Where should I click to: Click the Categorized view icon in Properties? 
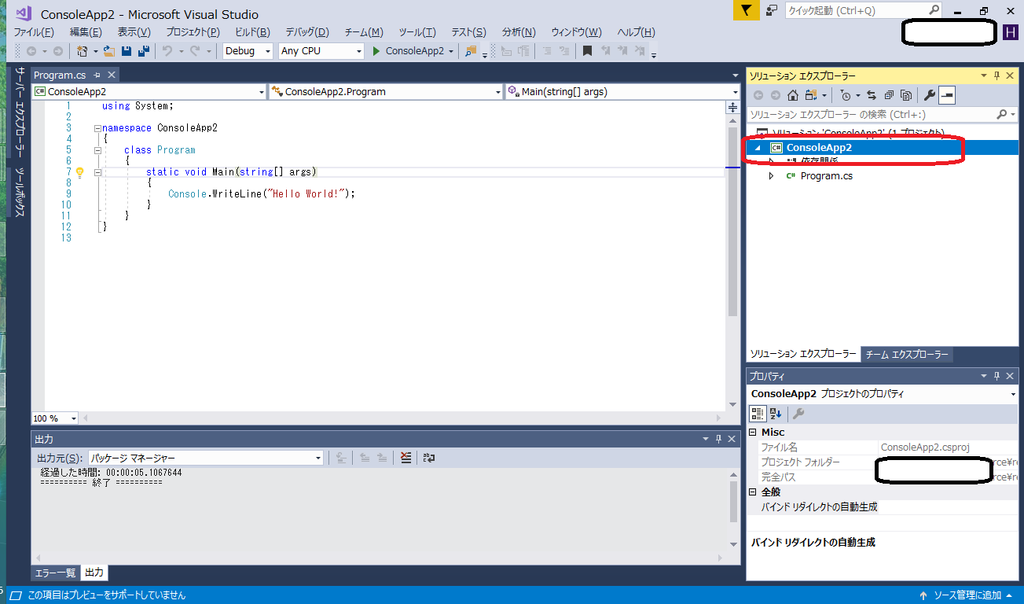(x=758, y=413)
